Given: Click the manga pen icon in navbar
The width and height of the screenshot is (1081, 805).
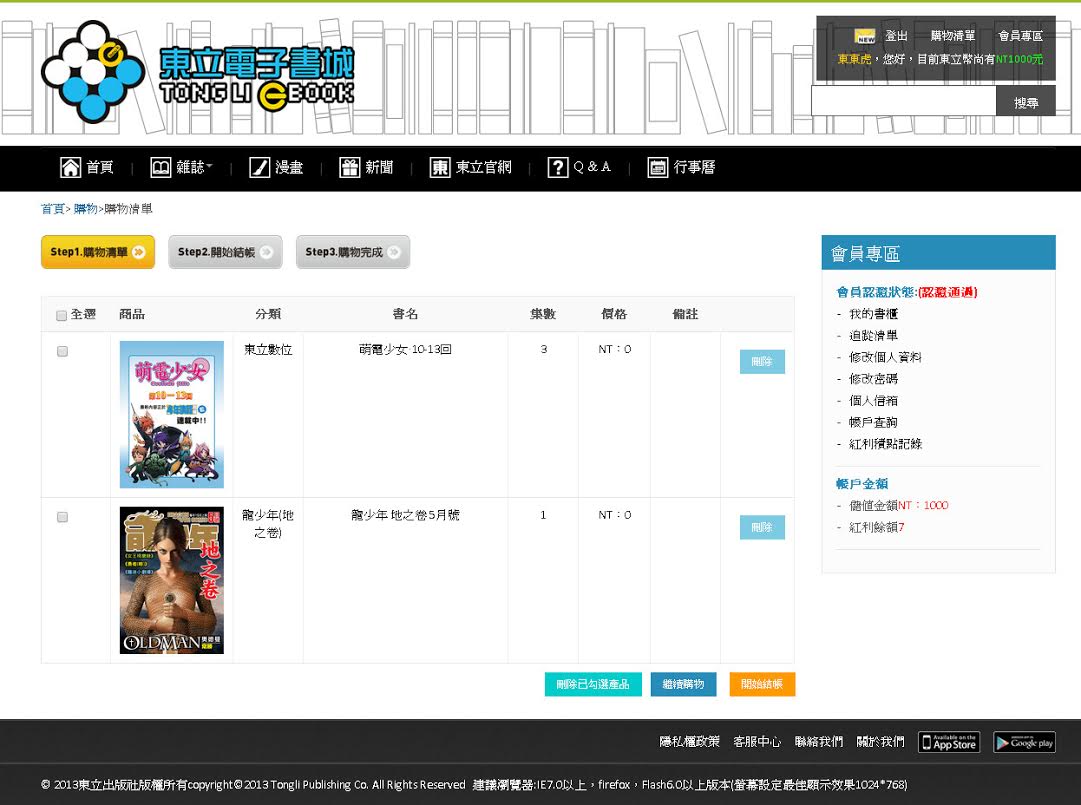Looking at the screenshot, I should pos(259,167).
